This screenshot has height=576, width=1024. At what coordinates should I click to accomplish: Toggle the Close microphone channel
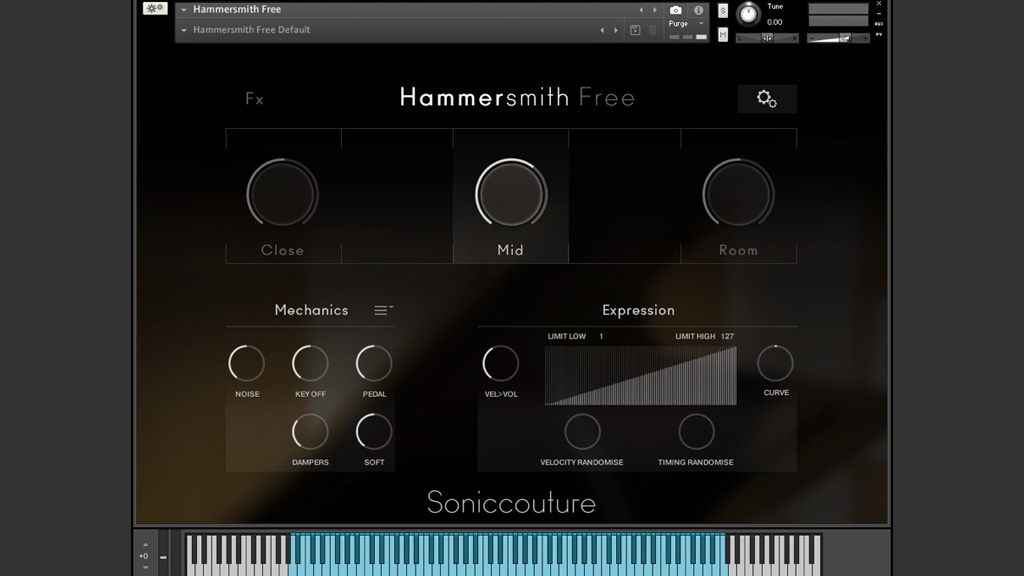[x=283, y=251]
